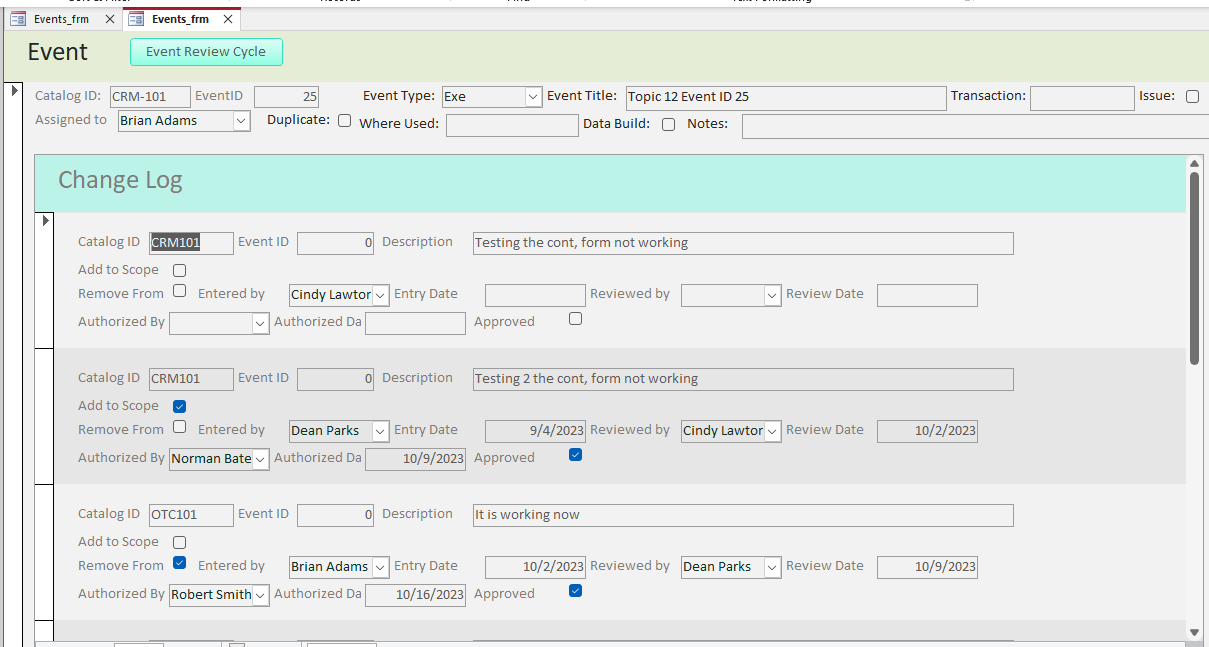Check Add to Scope for CRM101 first record
This screenshot has height=647, width=1209.
click(179, 270)
